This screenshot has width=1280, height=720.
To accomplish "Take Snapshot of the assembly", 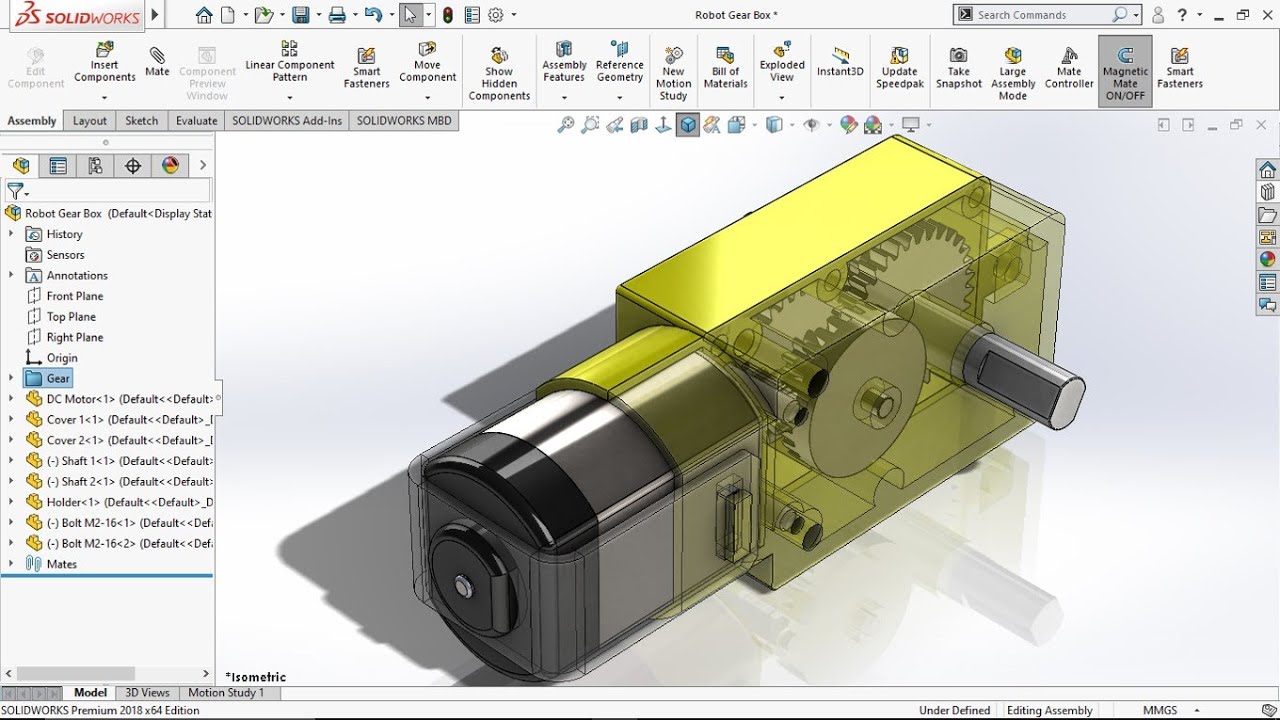I will [959, 68].
